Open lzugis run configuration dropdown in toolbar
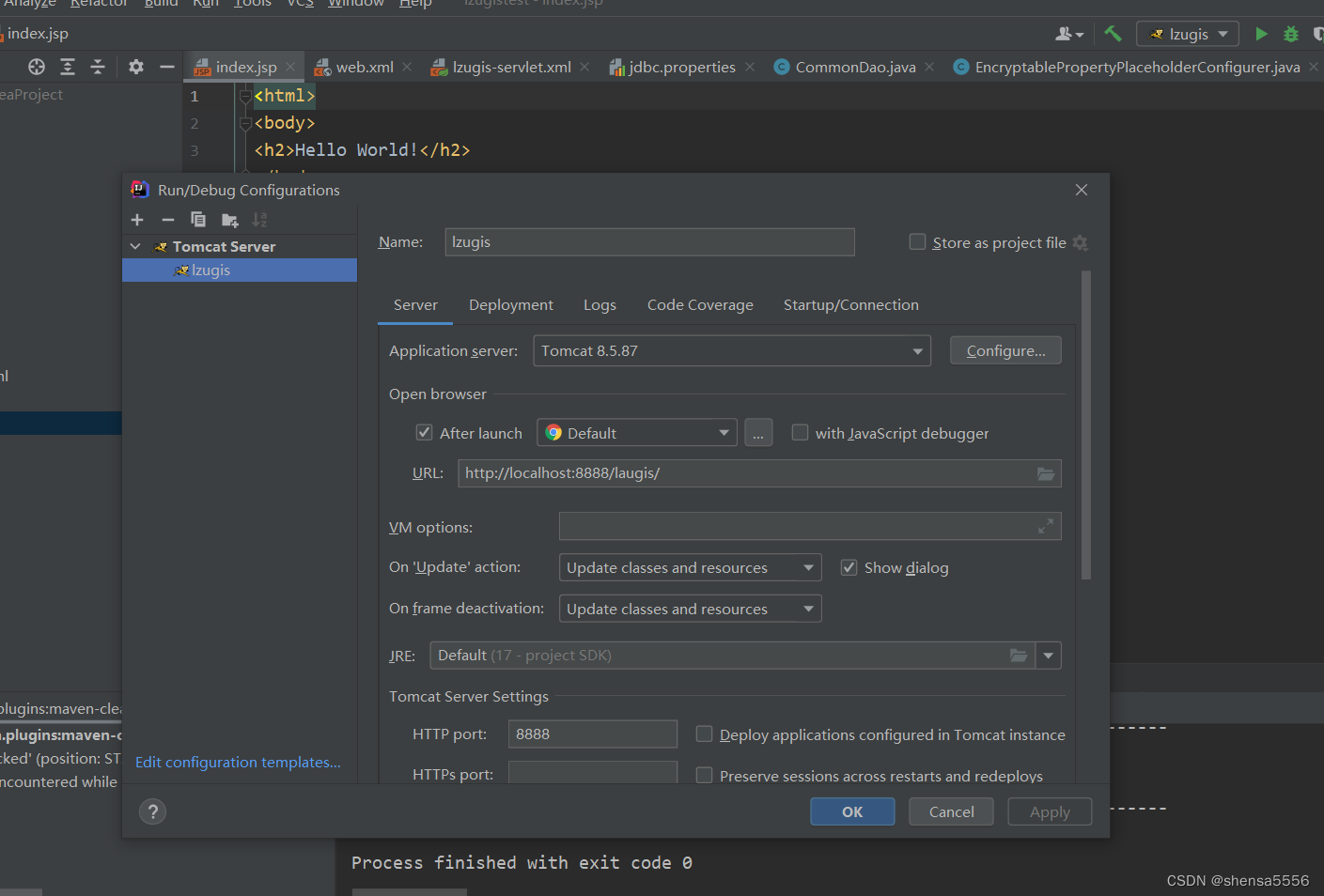This screenshot has width=1324, height=896. 1188,34
